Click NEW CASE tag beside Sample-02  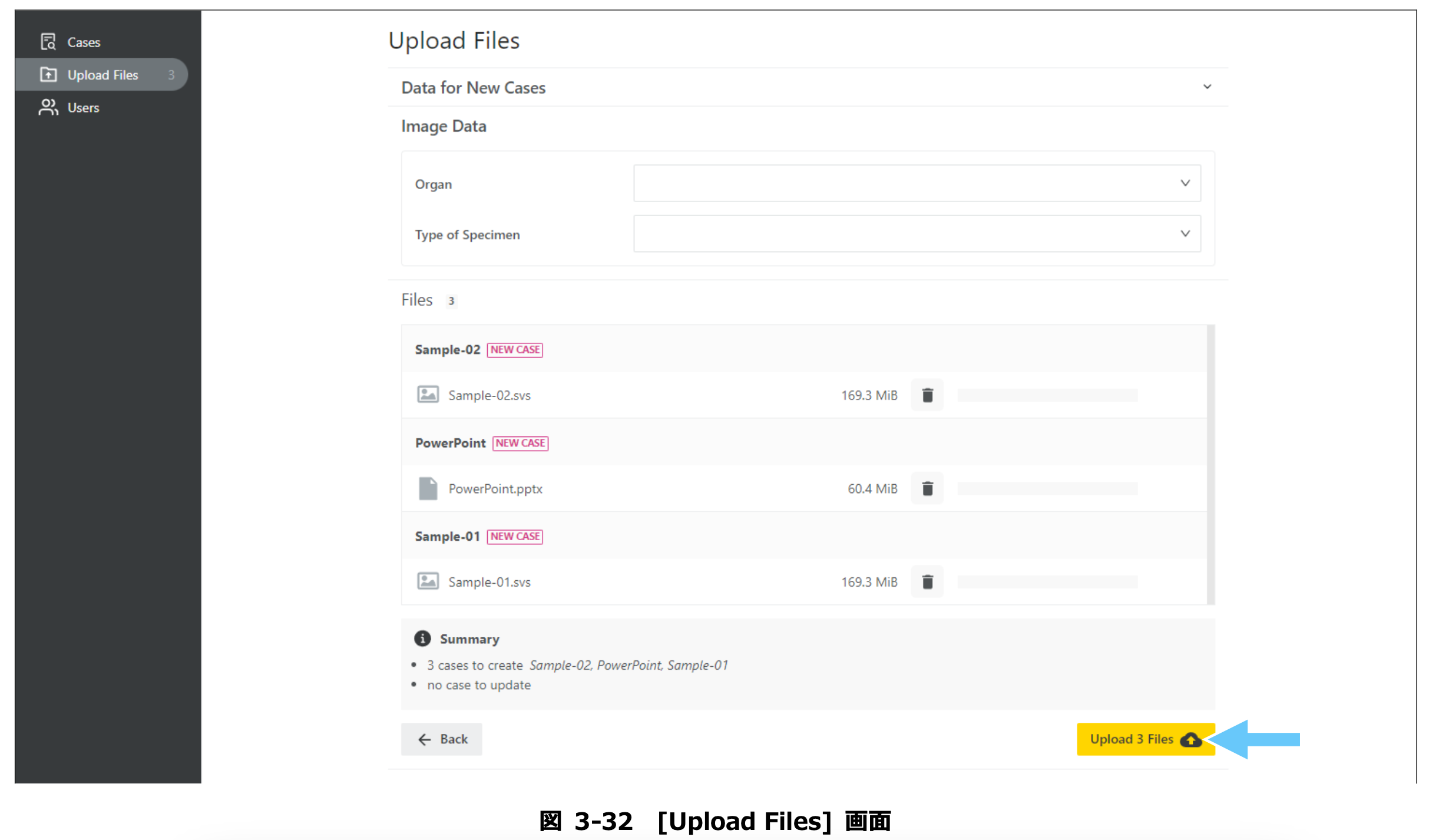(x=515, y=350)
